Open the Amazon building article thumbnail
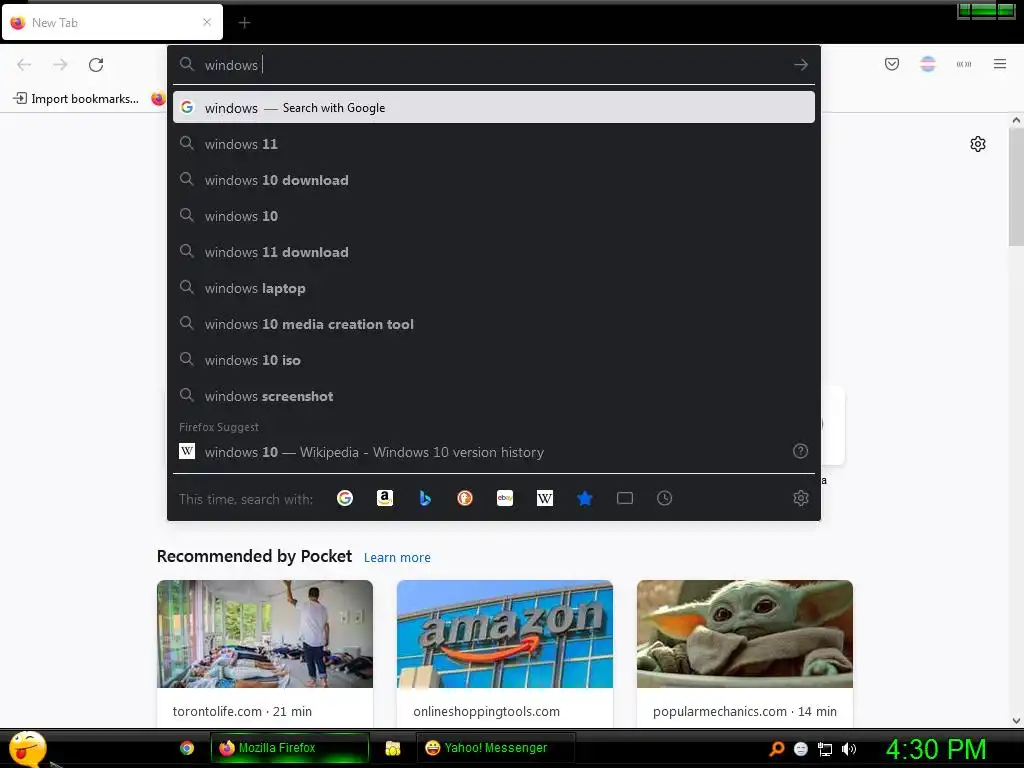The height and width of the screenshot is (768, 1024). pyautogui.click(x=505, y=633)
